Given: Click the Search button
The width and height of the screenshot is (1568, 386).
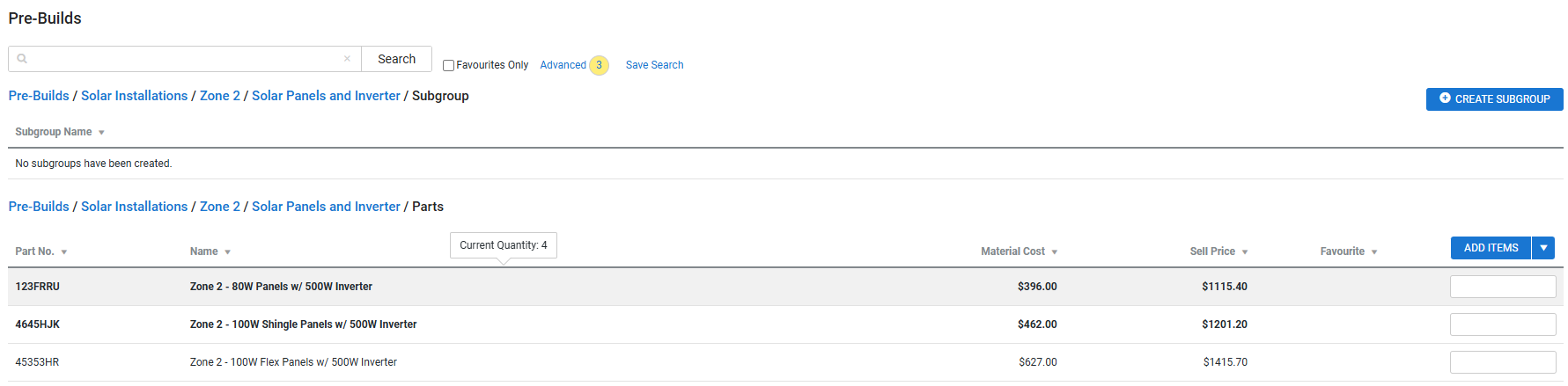Looking at the screenshot, I should tap(396, 59).
